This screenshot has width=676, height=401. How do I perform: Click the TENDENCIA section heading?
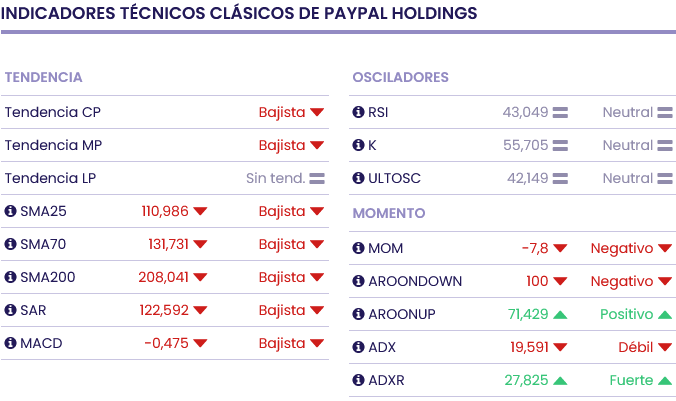(43, 77)
